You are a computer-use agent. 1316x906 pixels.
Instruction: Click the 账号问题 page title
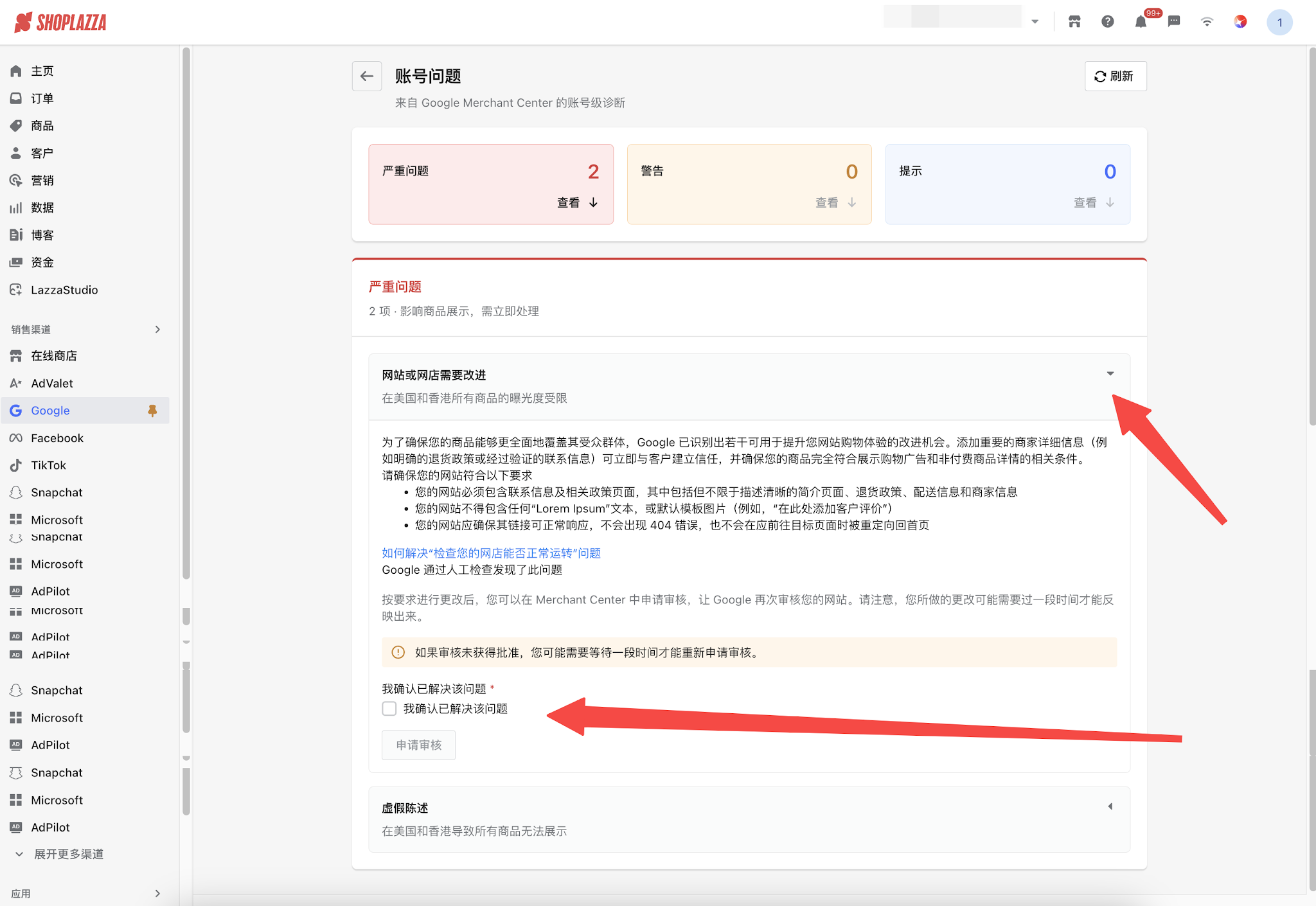pyautogui.click(x=428, y=76)
